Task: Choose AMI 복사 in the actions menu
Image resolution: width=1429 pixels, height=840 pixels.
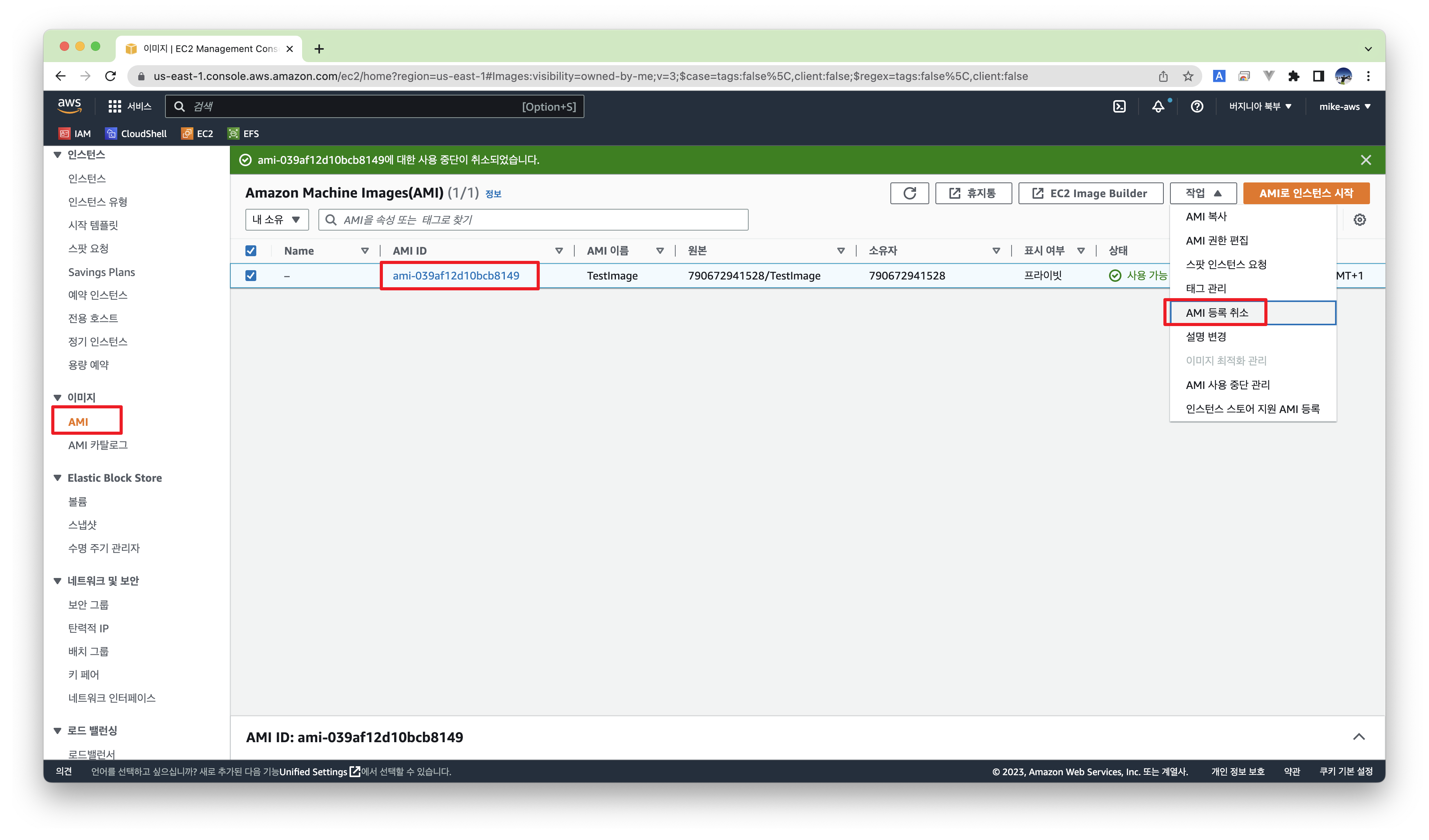Action: (1206, 217)
